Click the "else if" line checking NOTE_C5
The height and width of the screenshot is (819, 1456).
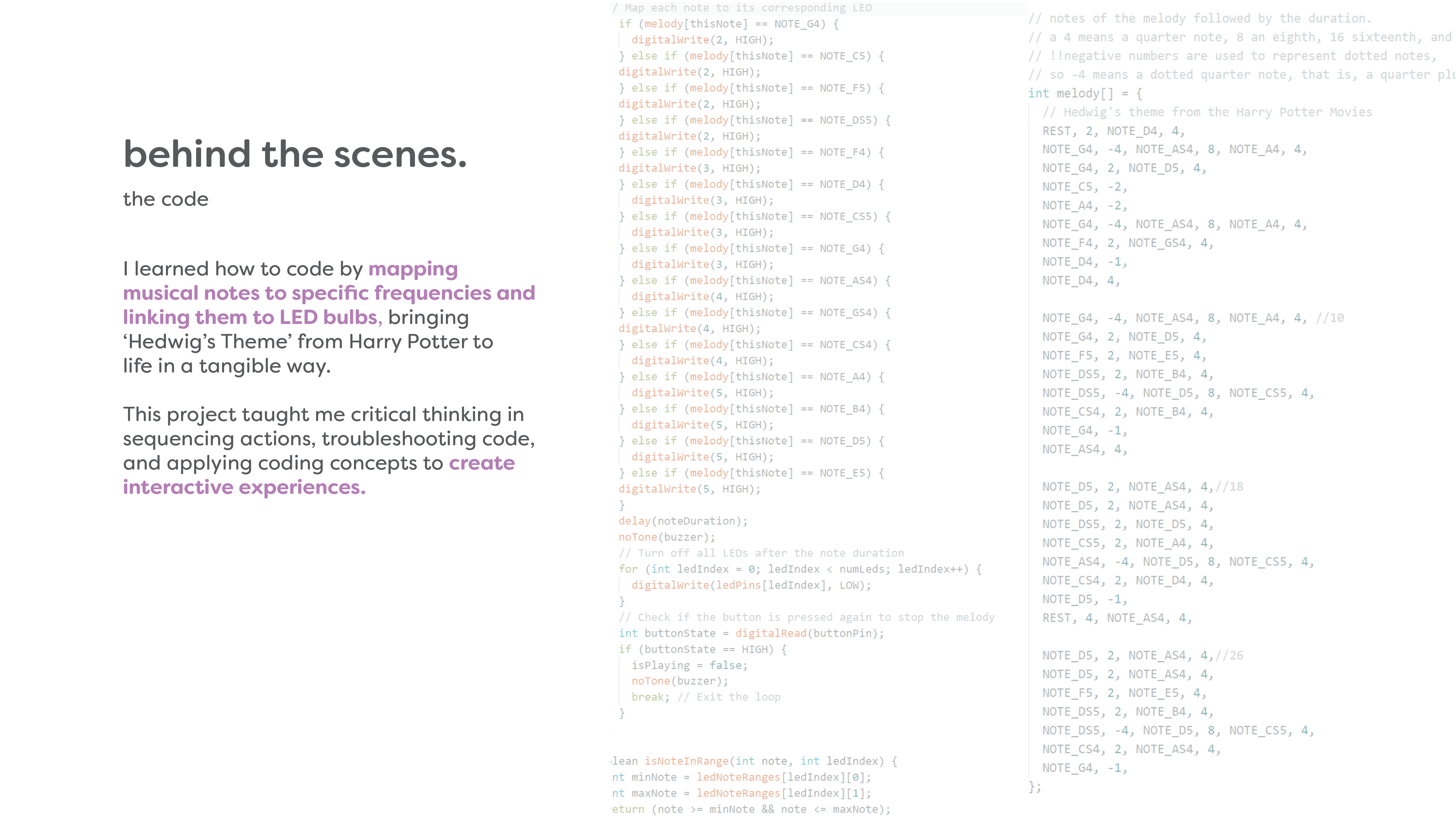point(751,56)
